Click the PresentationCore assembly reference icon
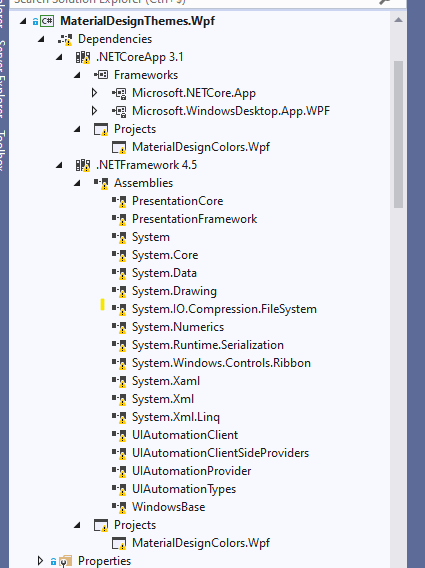The width and height of the screenshot is (425, 568). pyautogui.click(x=119, y=201)
